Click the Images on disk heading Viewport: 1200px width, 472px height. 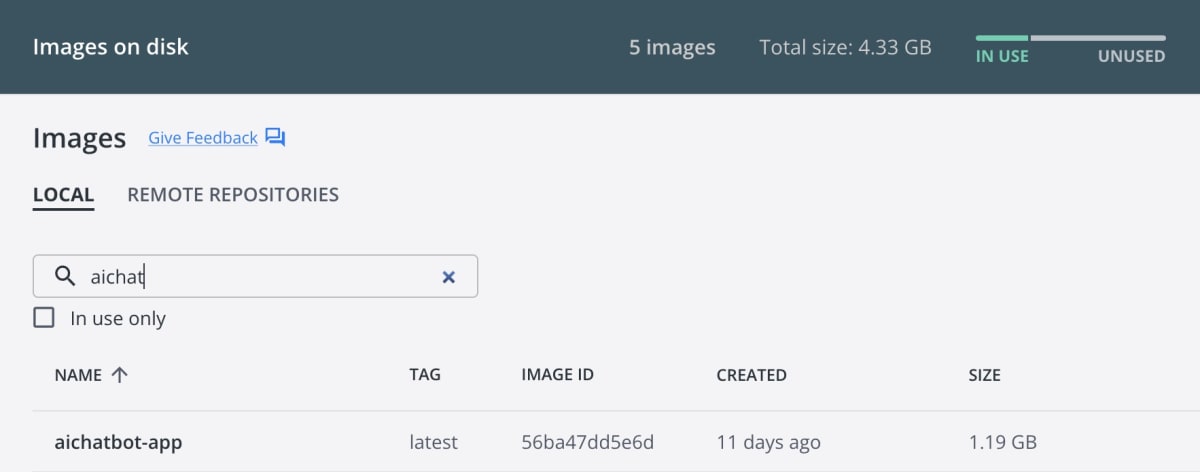111,47
